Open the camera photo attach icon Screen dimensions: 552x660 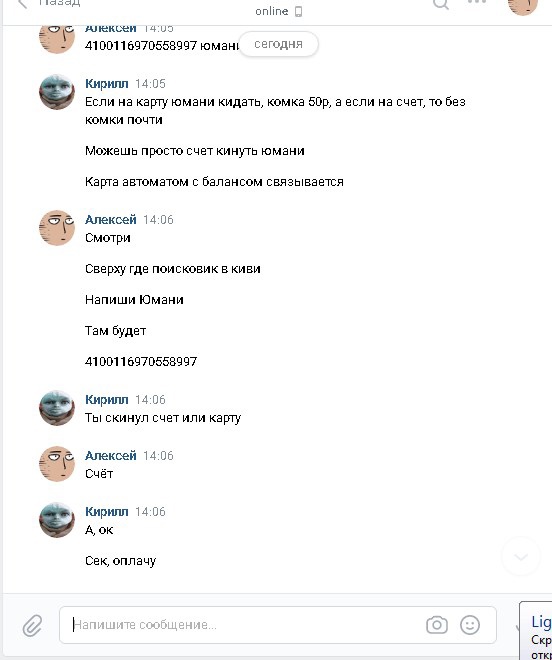tap(437, 625)
